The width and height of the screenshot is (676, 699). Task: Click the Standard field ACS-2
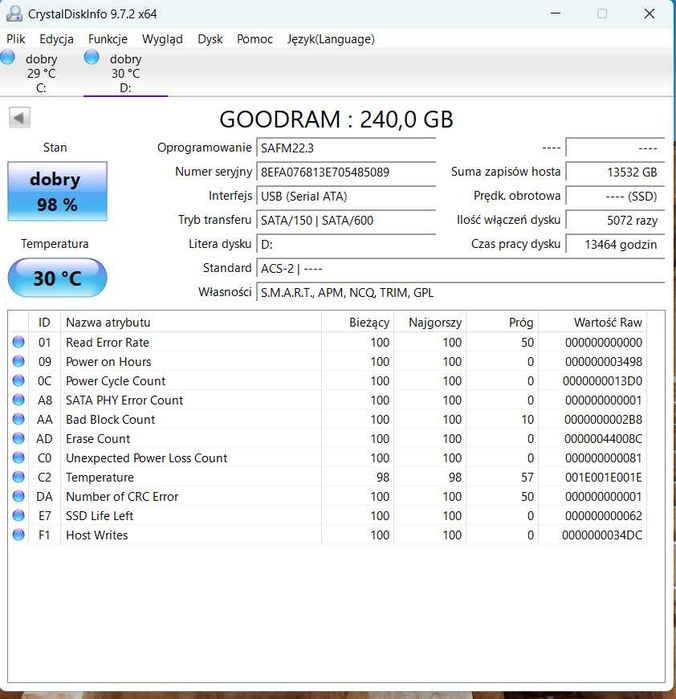[460, 268]
